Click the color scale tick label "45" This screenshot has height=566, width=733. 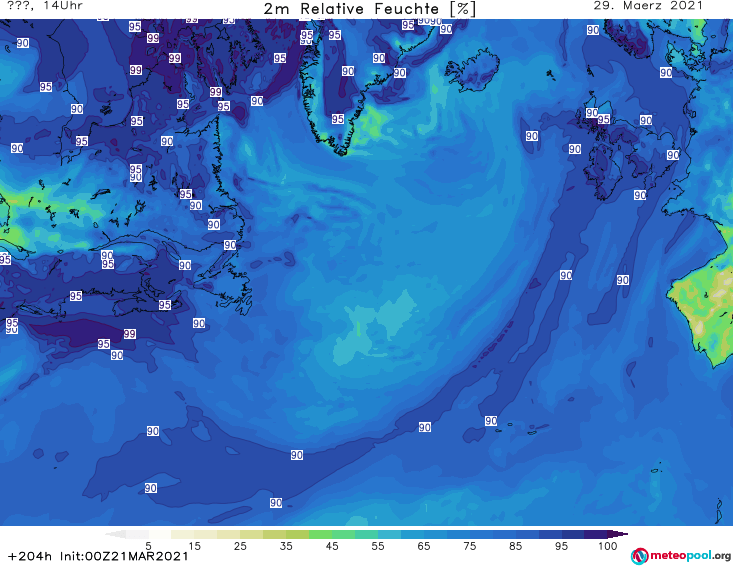click(332, 546)
